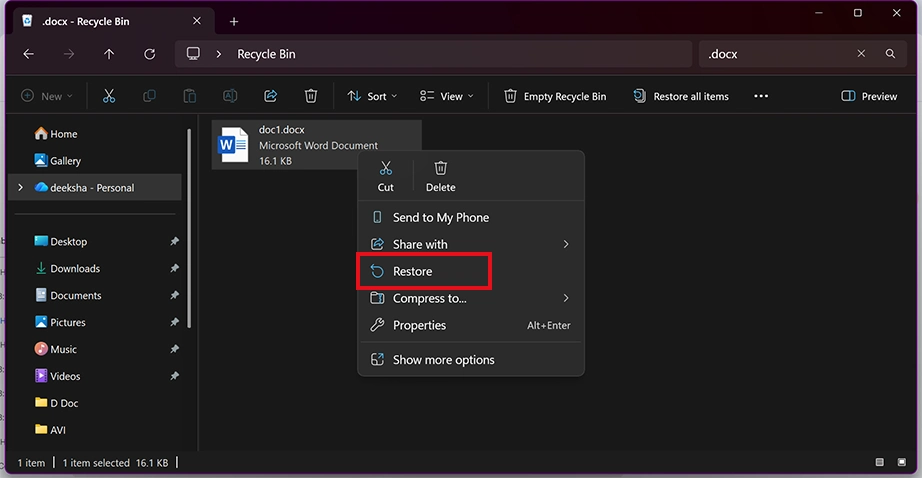Open the View dropdown
Screen dimensions: 922x478
click(x=446, y=96)
